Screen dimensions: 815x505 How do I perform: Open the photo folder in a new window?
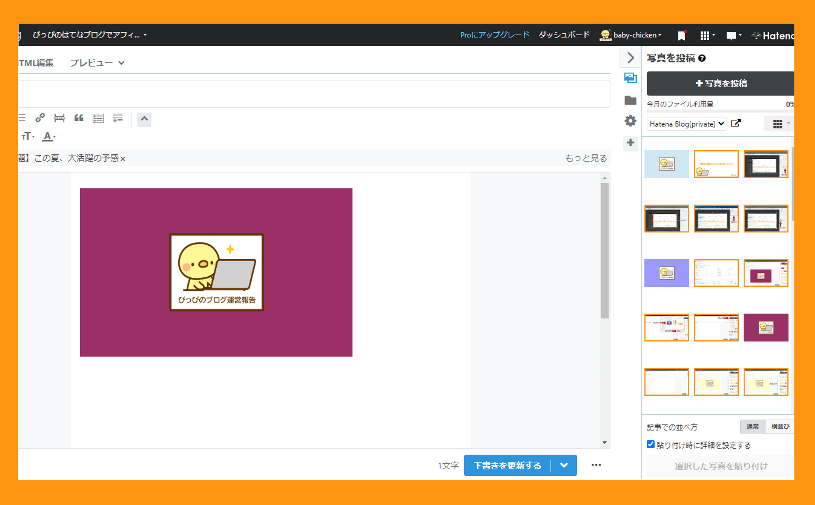click(x=735, y=123)
